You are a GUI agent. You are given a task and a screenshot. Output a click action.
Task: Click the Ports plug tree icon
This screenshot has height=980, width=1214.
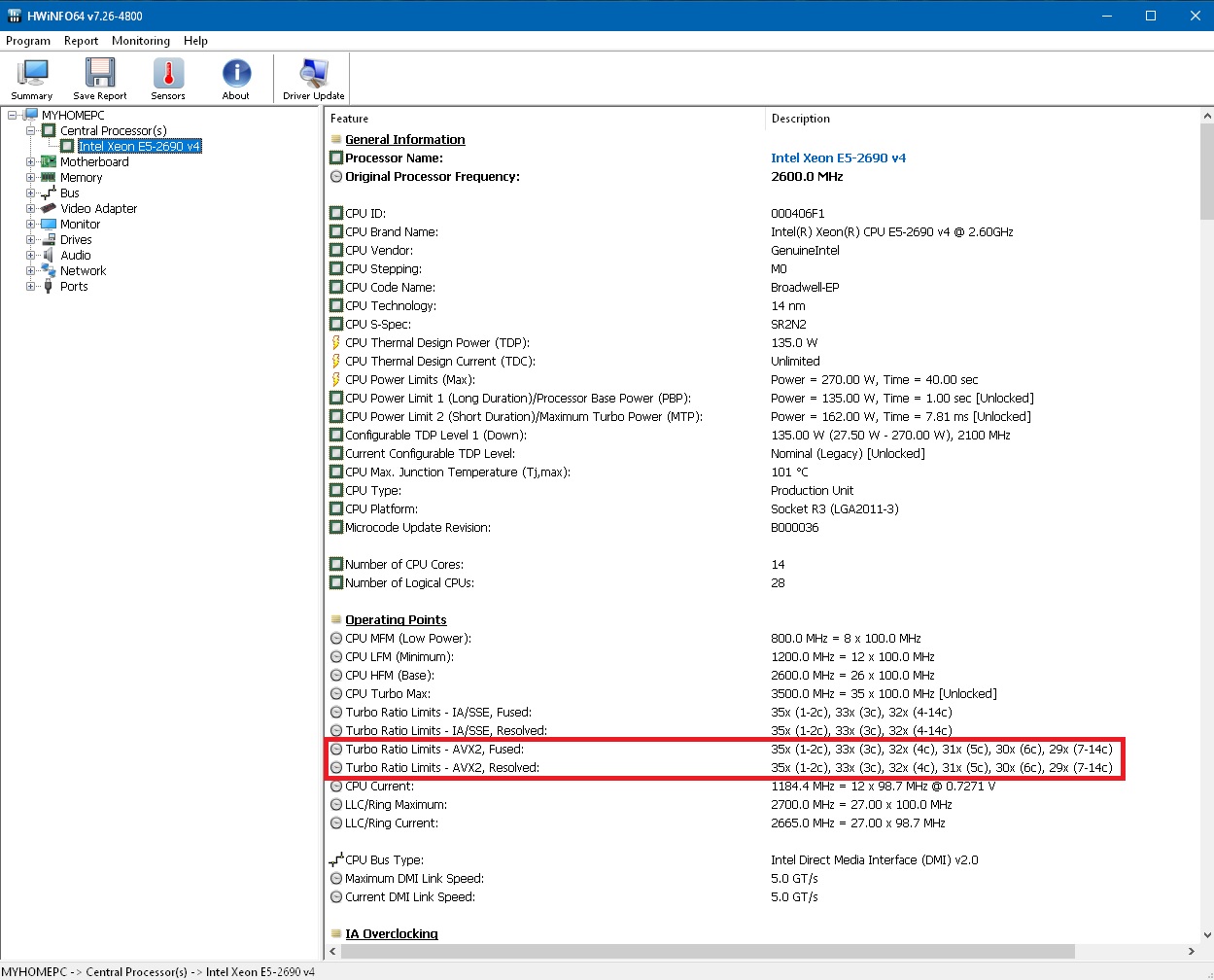click(49, 287)
